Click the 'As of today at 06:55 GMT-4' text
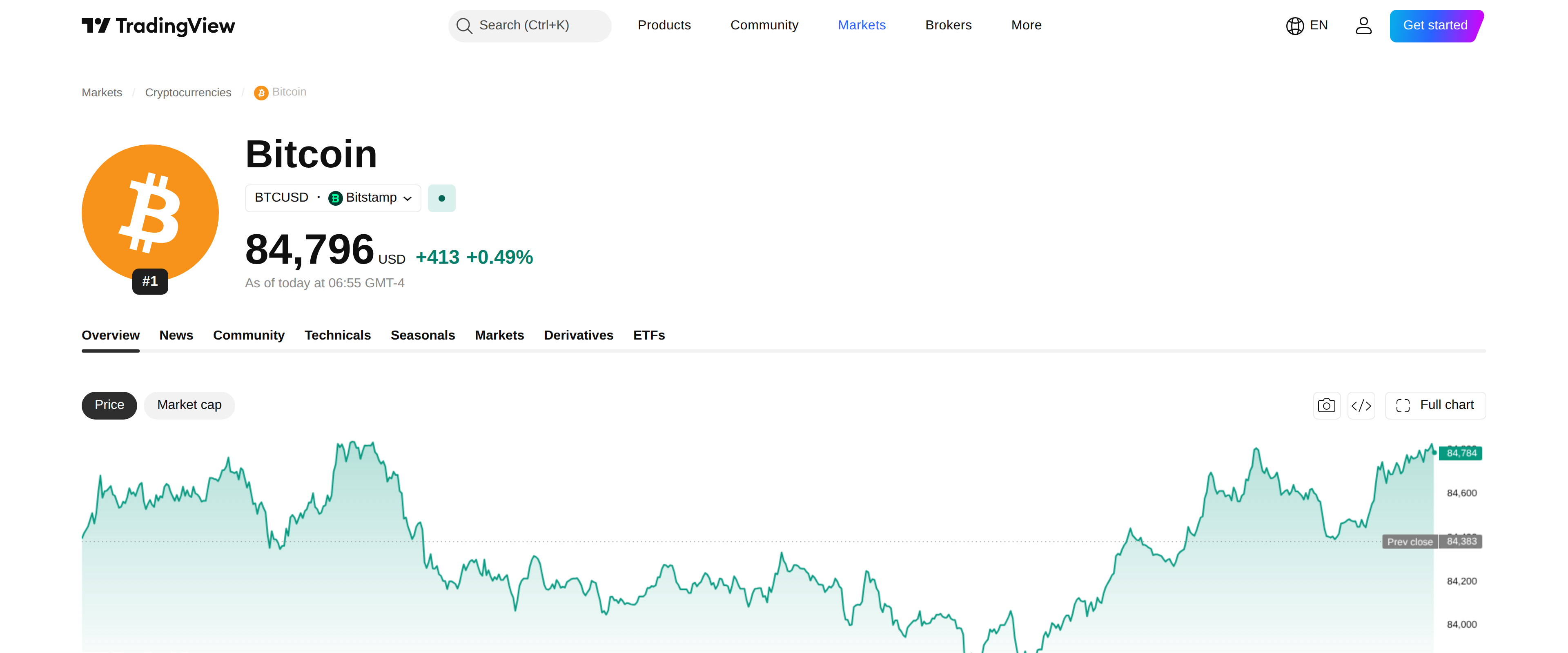Viewport: 1568px width, 653px height. pos(325,284)
